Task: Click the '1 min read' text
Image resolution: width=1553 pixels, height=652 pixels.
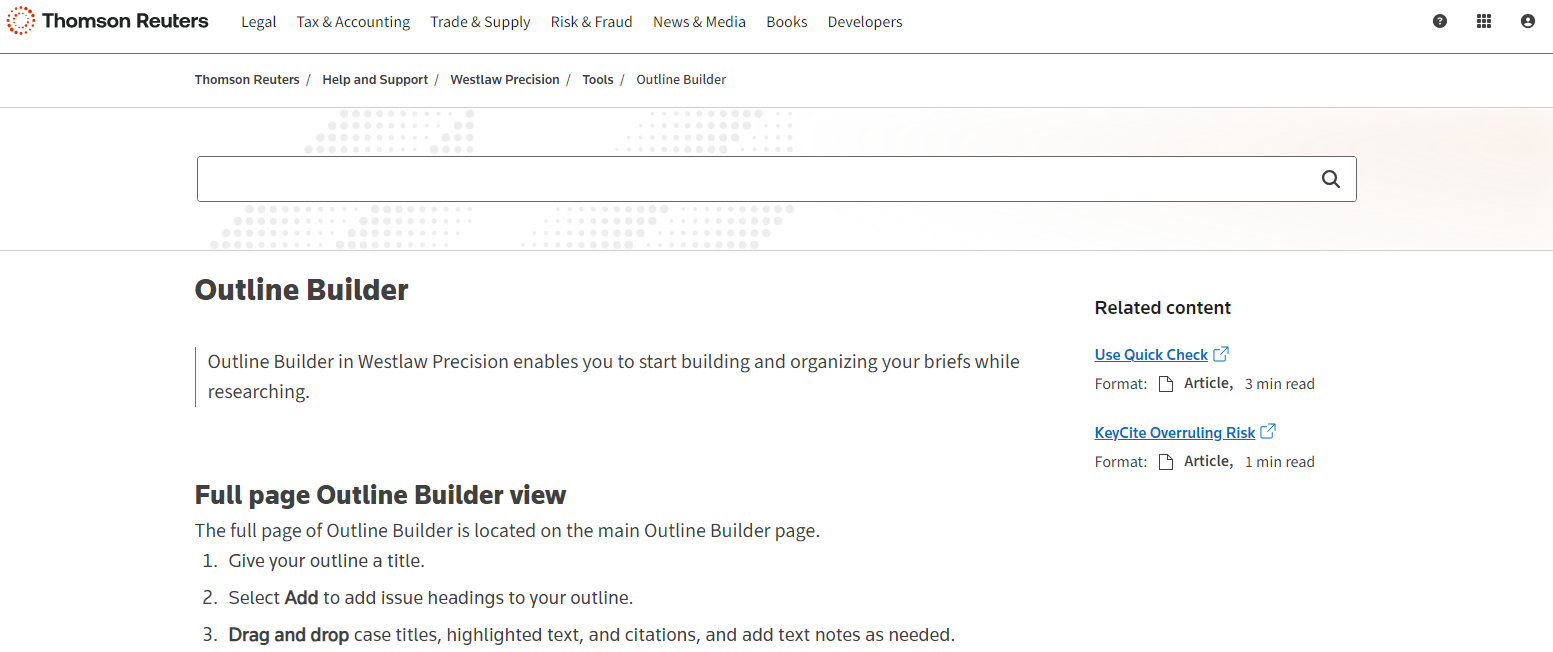Action: tap(1280, 462)
